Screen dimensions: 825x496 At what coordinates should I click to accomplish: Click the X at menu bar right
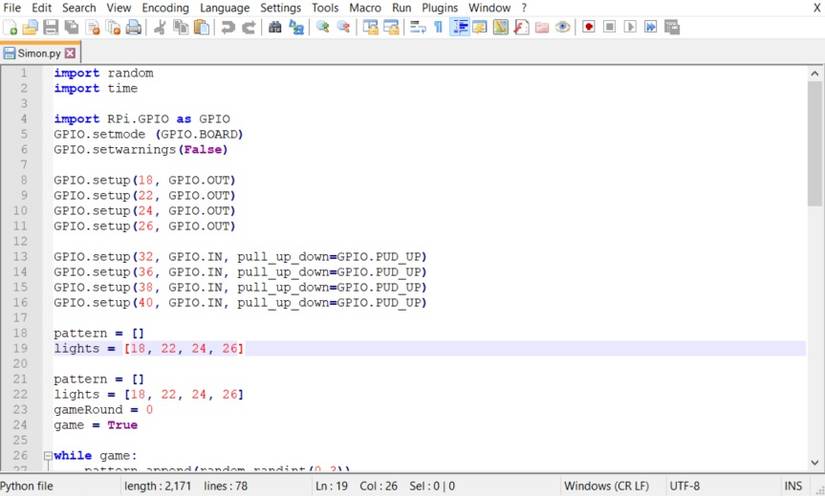pyautogui.click(x=817, y=8)
